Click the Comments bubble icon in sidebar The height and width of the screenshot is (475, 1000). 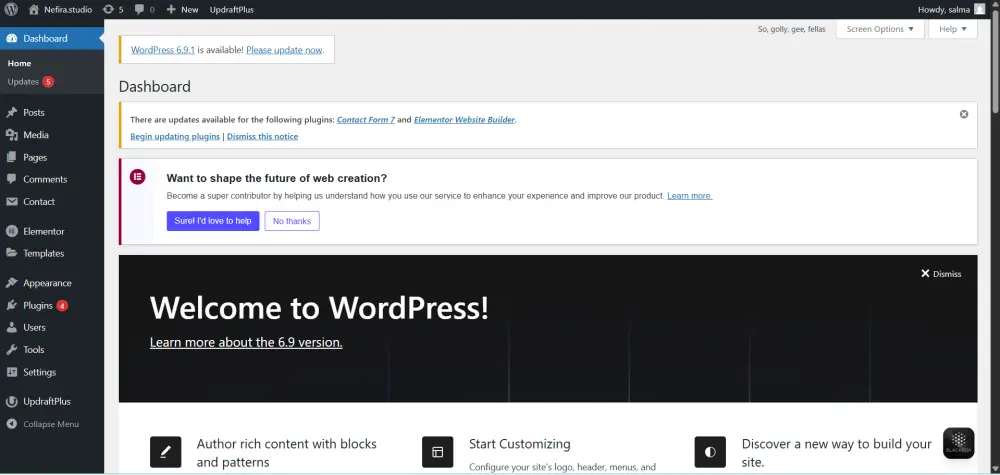11,179
